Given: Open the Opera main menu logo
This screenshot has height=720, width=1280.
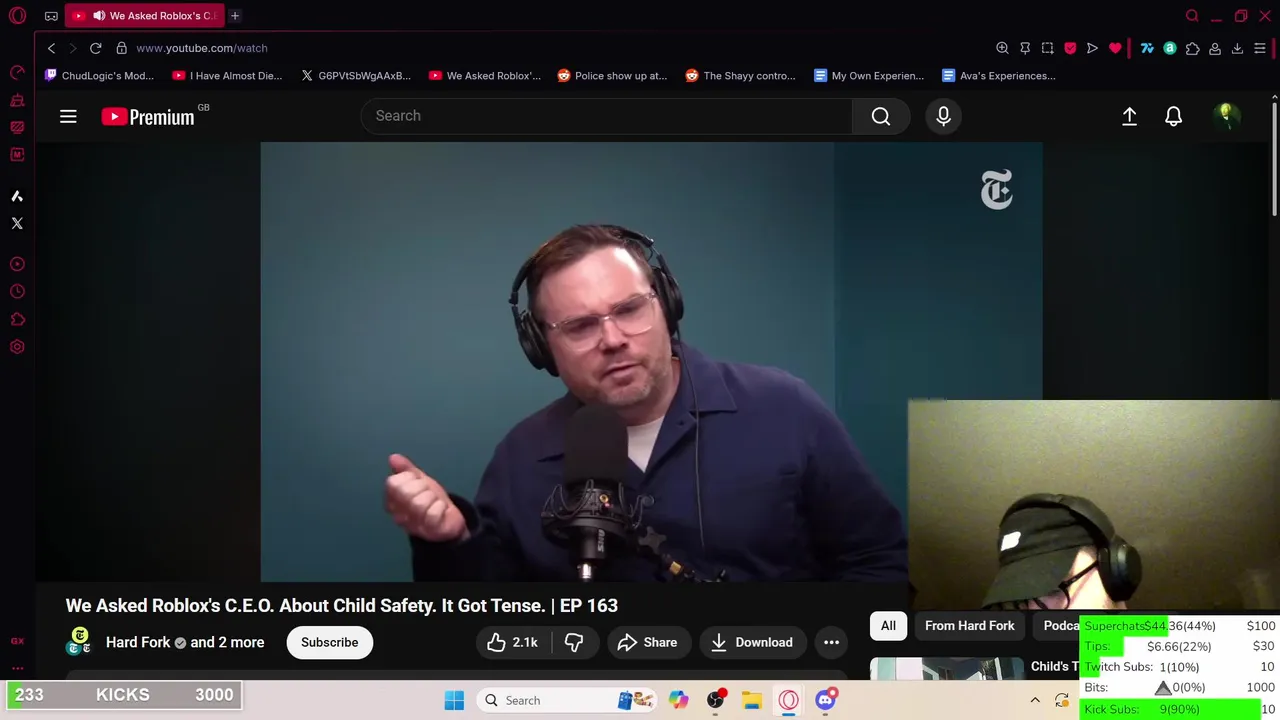Looking at the screenshot, I should [x=17, y=15].
